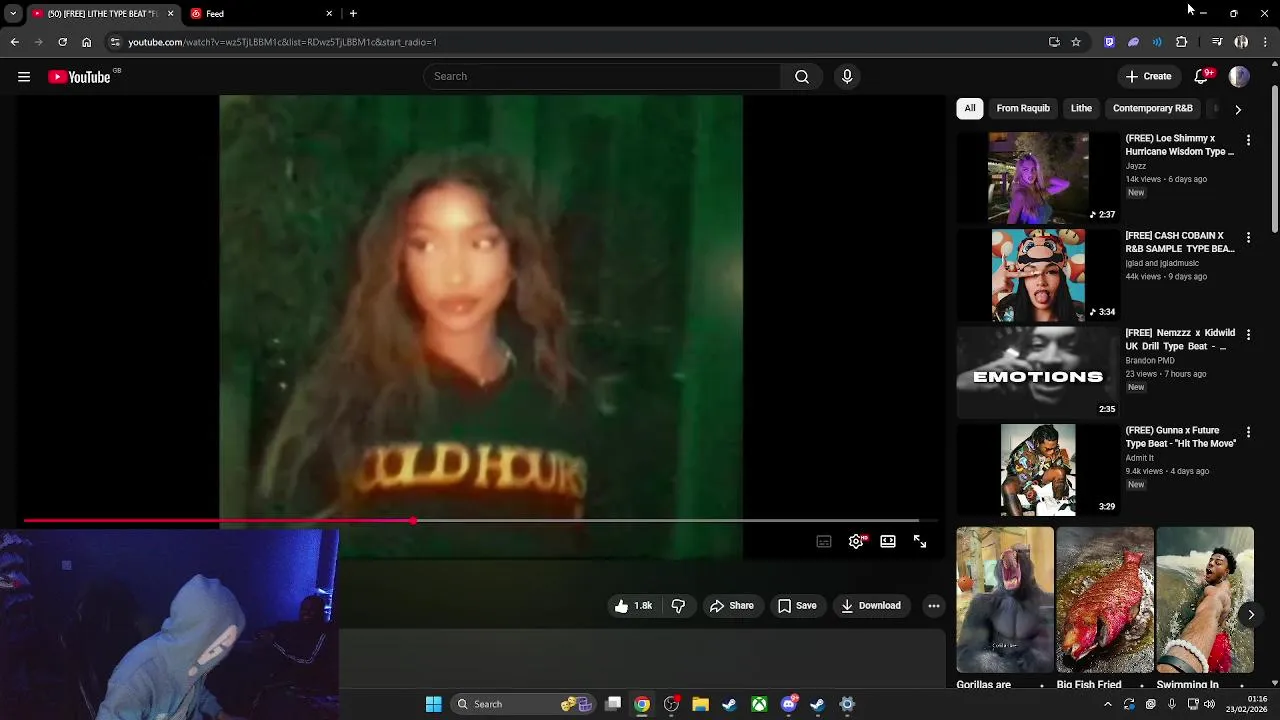Show more filter chips with right arrow
The image size is (1280, 720).
click(1238, 109)
